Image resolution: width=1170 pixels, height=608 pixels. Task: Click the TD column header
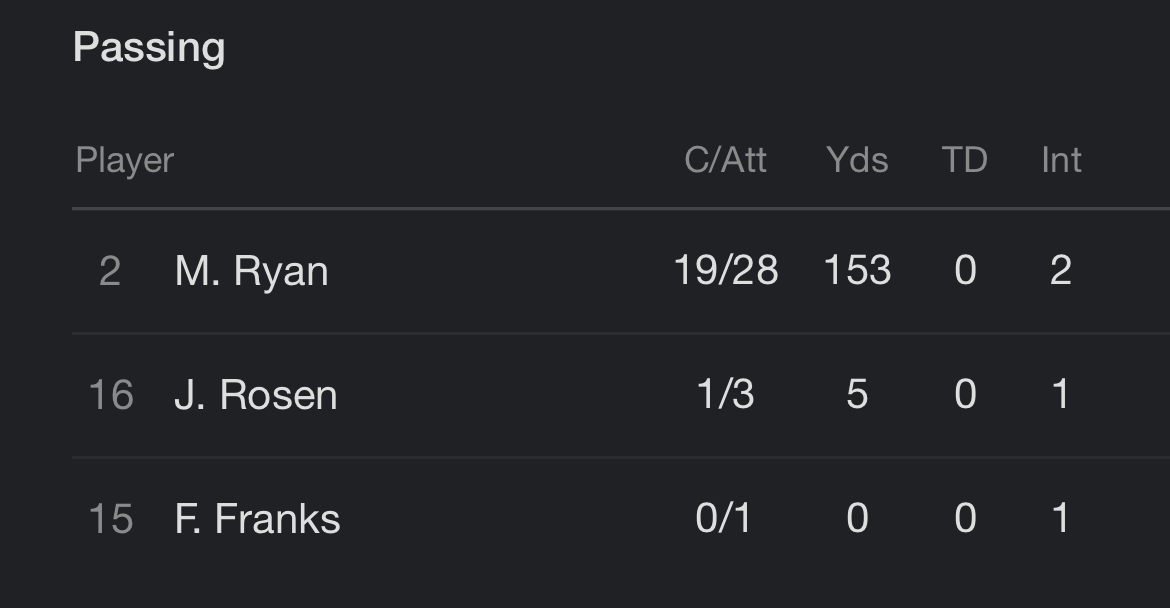(x=965, y=160)
